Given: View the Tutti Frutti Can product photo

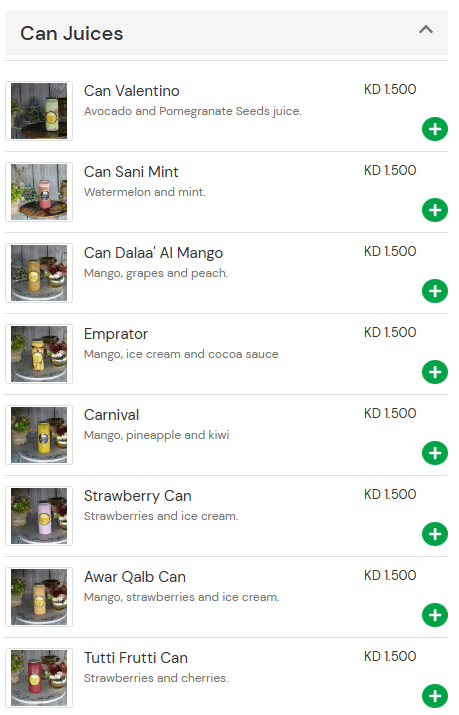Looking at the screenshot, I should click(39, 678).
